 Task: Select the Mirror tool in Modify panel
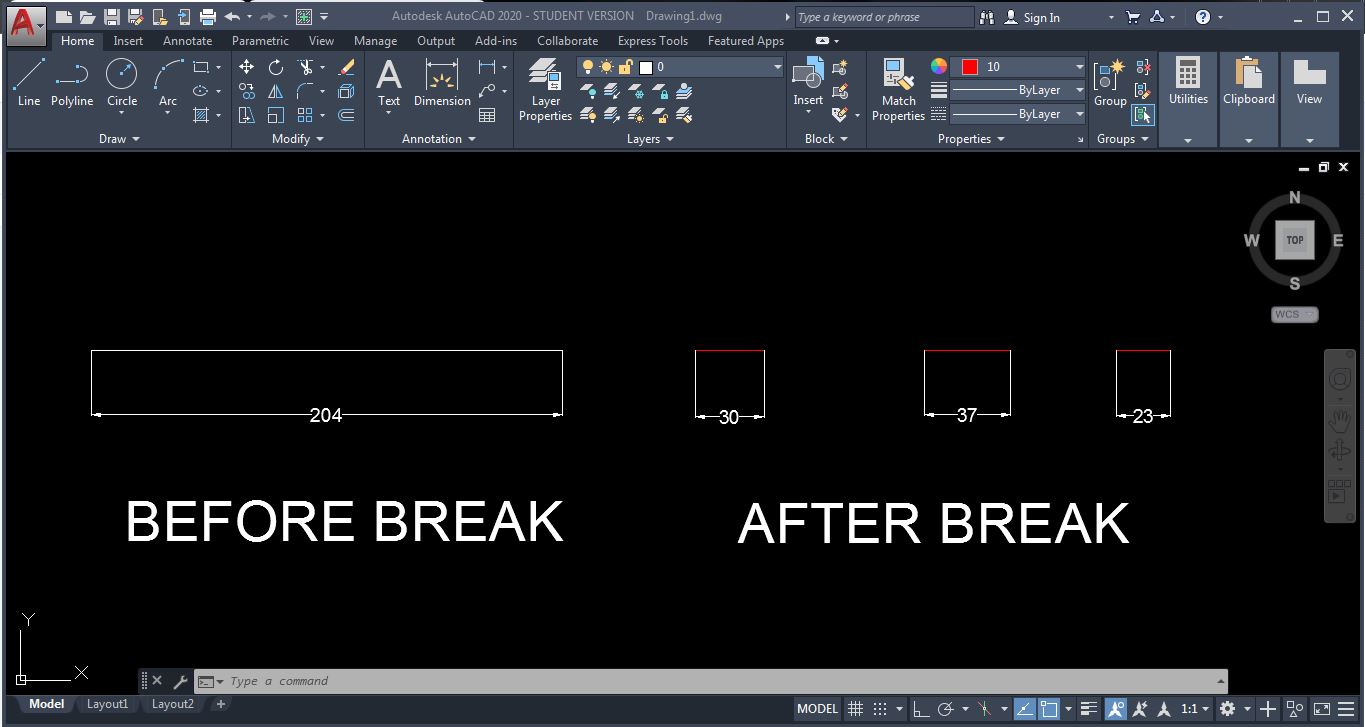(275, 90)
